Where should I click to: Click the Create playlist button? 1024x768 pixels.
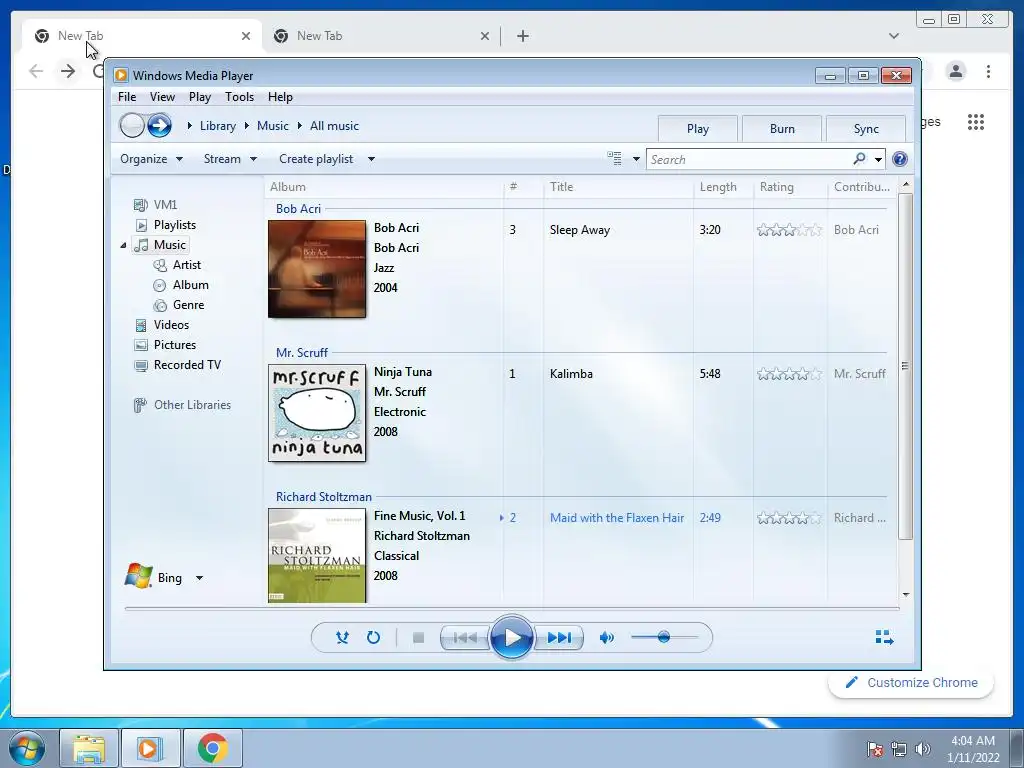[x=316, y=159]
